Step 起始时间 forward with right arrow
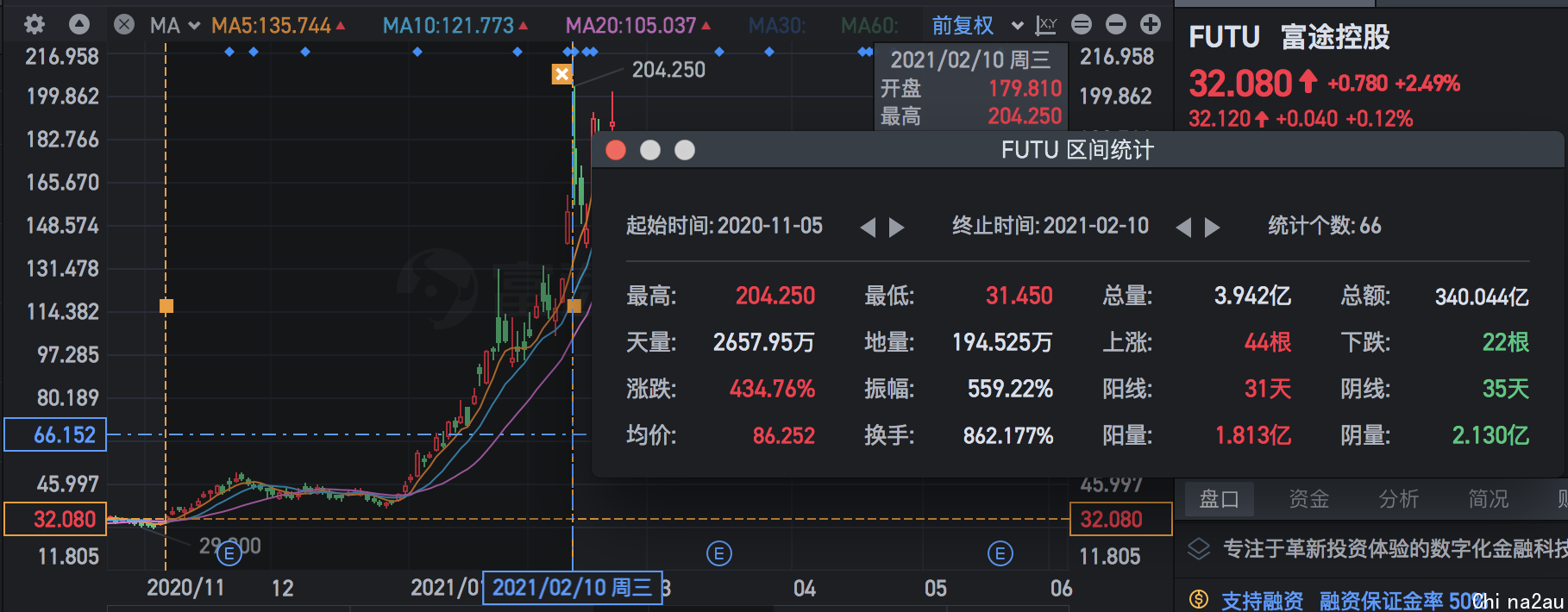This screenshot has width=1568, height=612. tap(897, 227)
